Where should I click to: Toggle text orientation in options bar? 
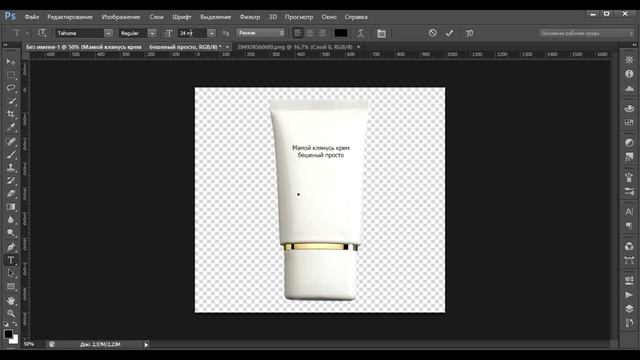[42, 33]
